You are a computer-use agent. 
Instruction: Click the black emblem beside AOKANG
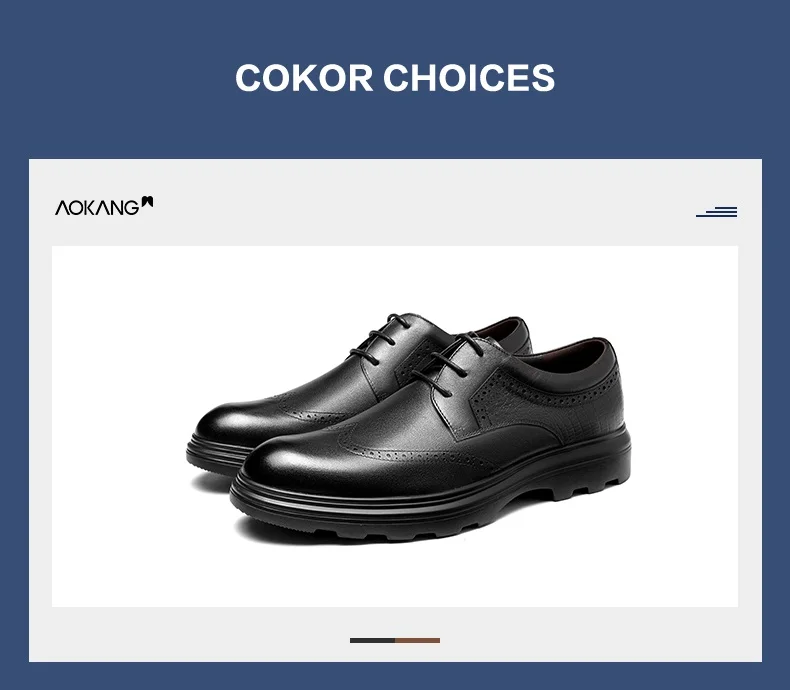point(147,201)
